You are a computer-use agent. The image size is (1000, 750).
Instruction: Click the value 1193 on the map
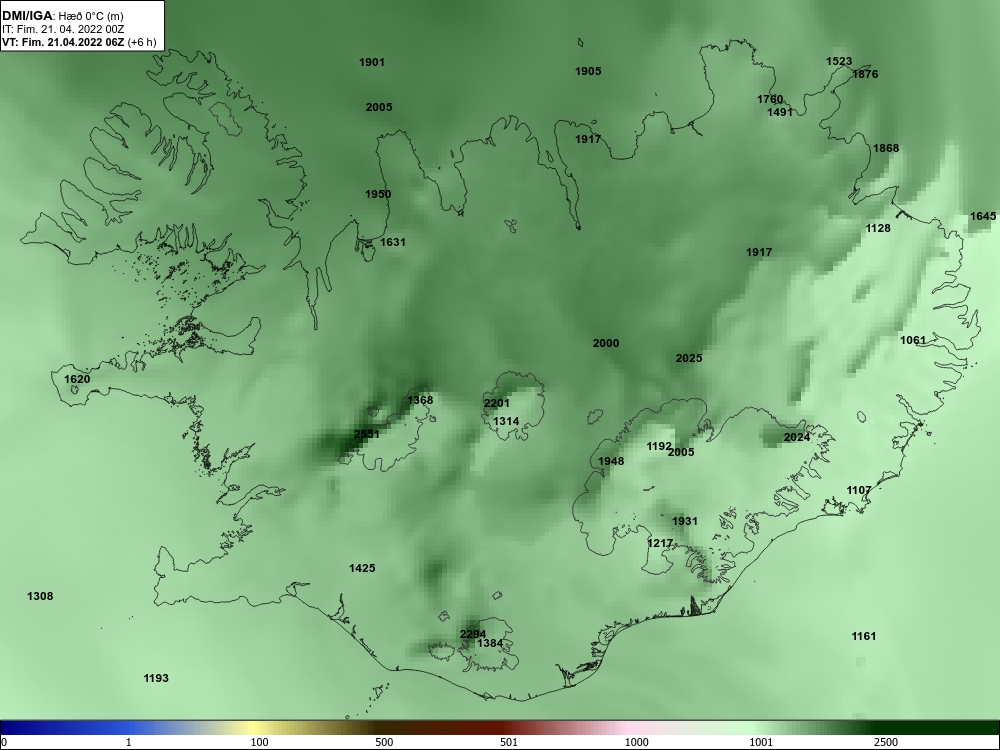[x=156, y=678]
